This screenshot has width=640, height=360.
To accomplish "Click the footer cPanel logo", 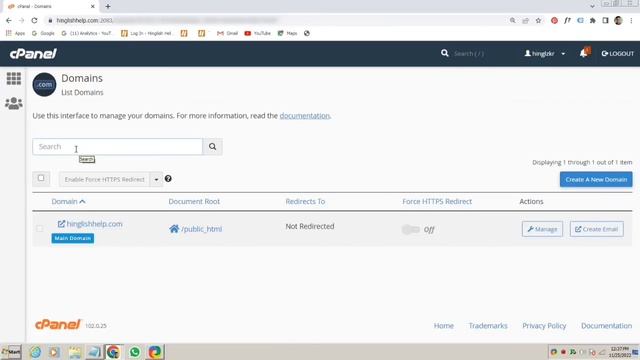I will 58,324.
